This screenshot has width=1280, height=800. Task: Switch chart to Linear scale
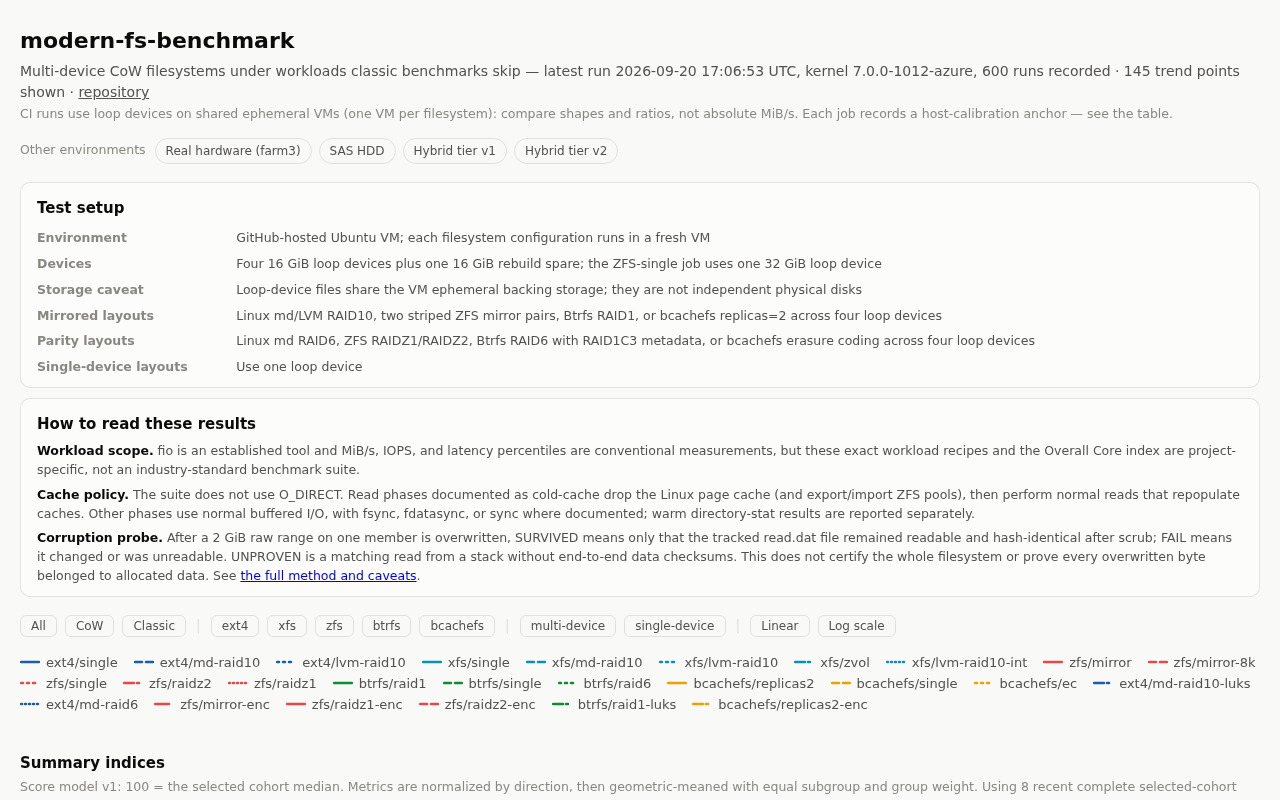pos(780,626)
